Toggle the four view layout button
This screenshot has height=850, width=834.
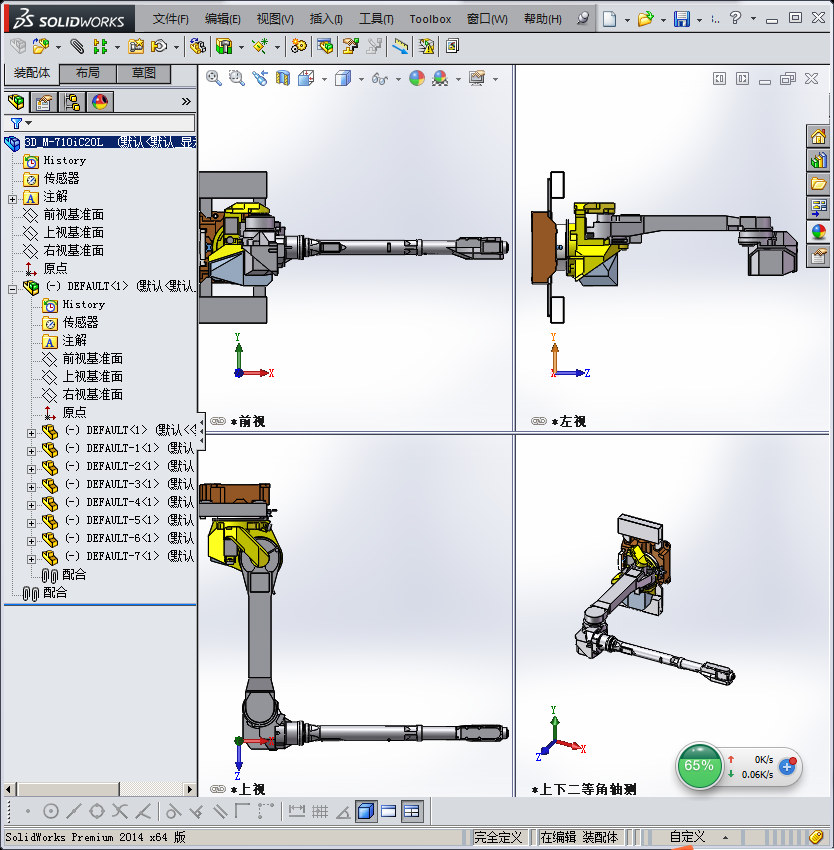[x=412, y=812]
